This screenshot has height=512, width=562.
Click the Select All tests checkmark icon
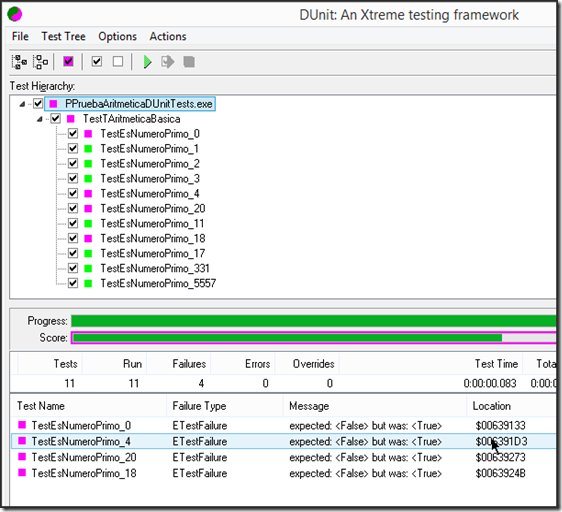pyautogui.click(x=97, y=62)
